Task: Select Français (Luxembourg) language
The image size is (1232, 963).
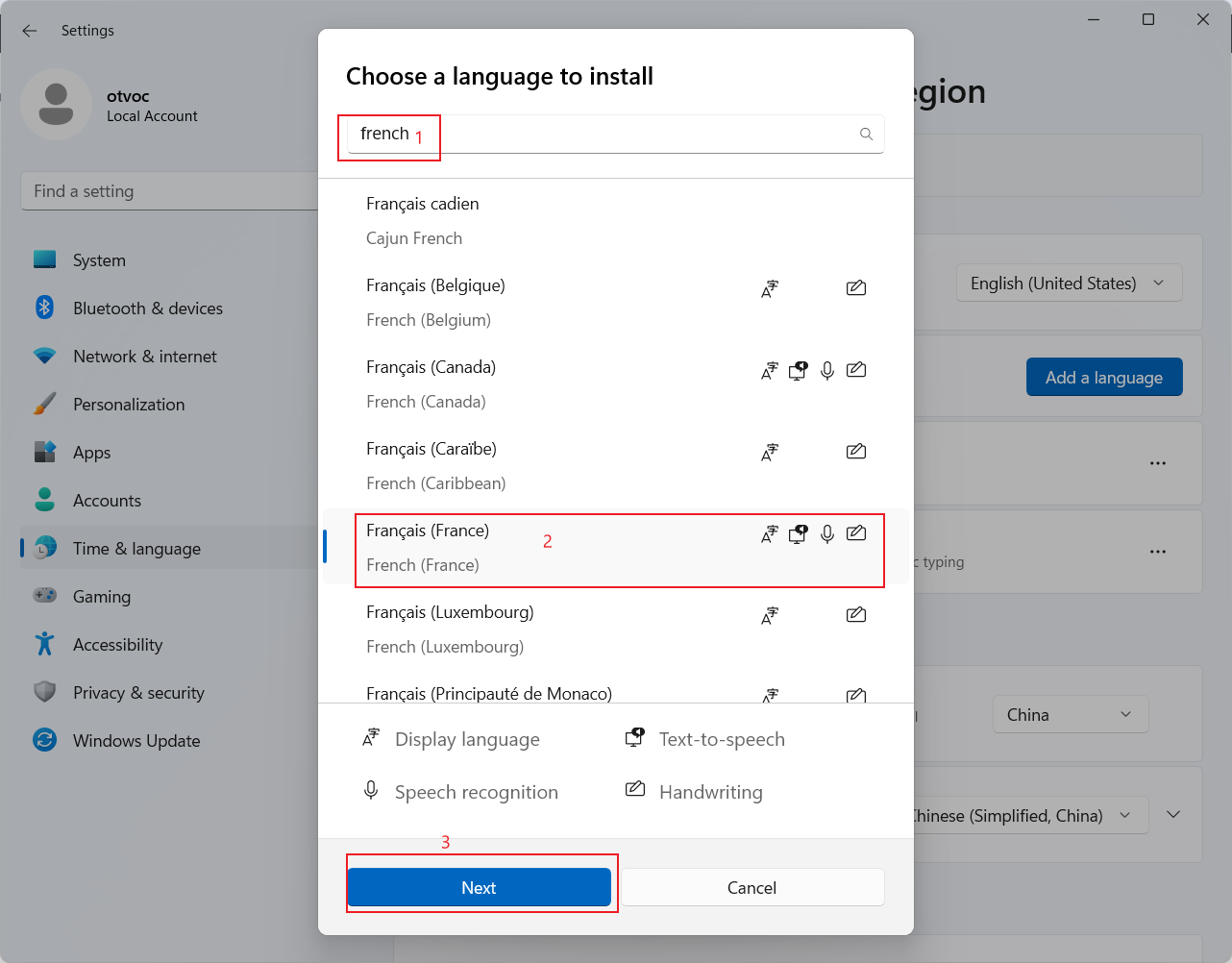Action: pyautogui.click(x=615, y=630)
